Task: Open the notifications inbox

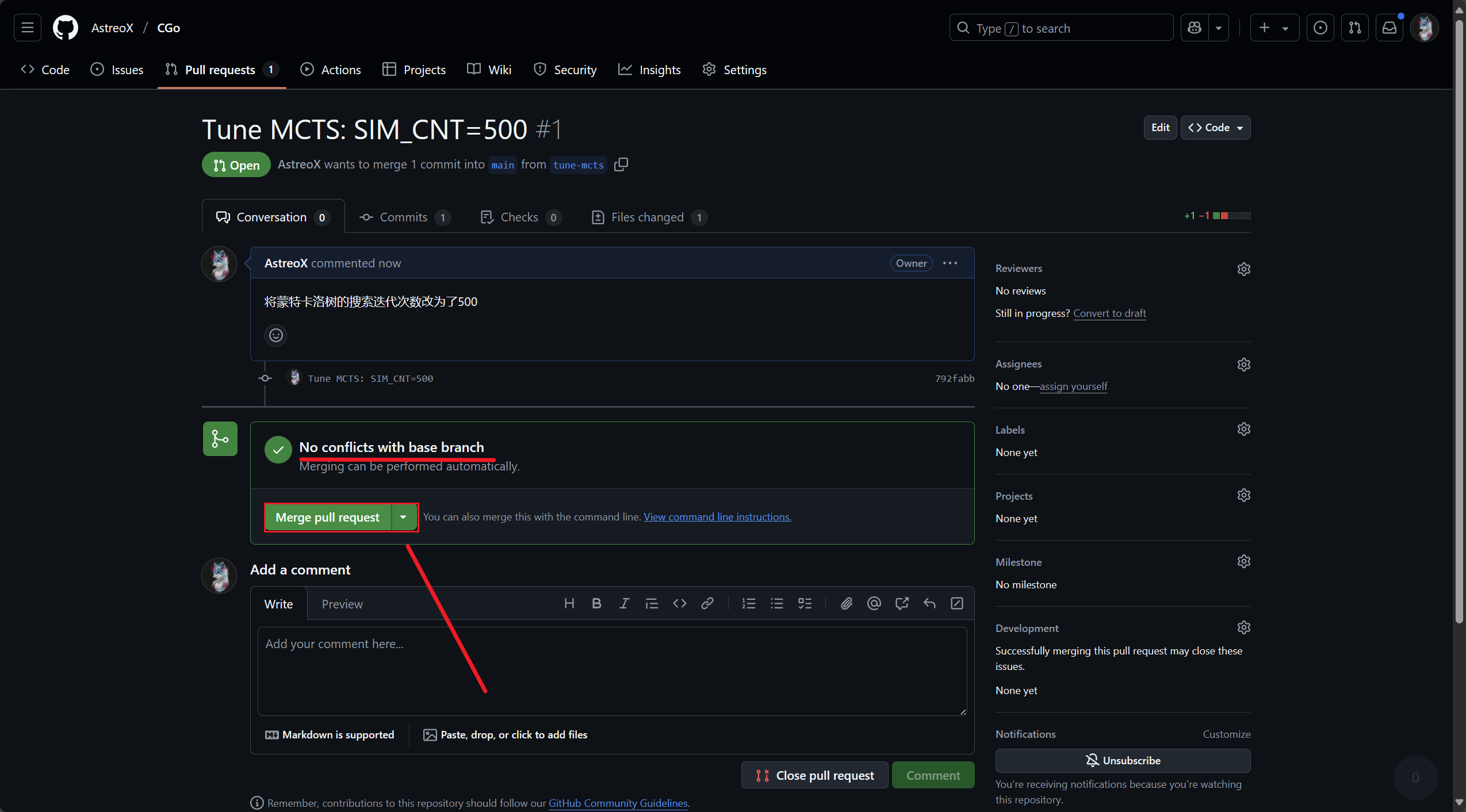Action: pyautogui.click(x=1390, y=28)
